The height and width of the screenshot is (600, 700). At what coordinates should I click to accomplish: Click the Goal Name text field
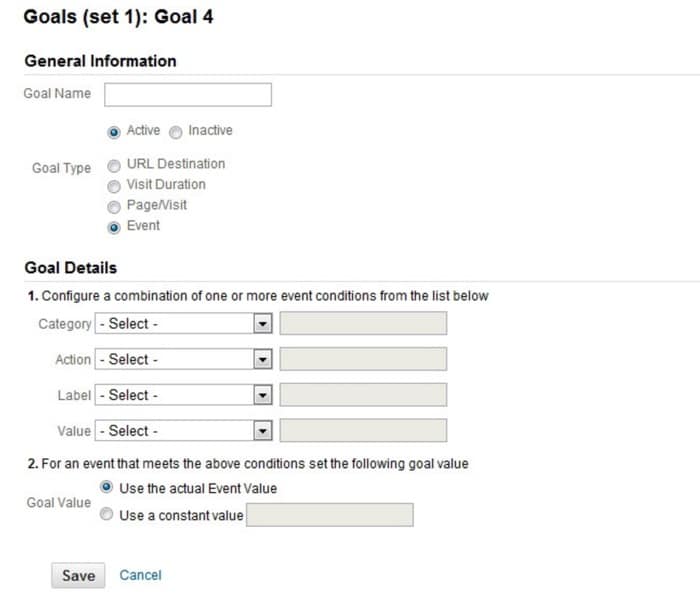188,95
